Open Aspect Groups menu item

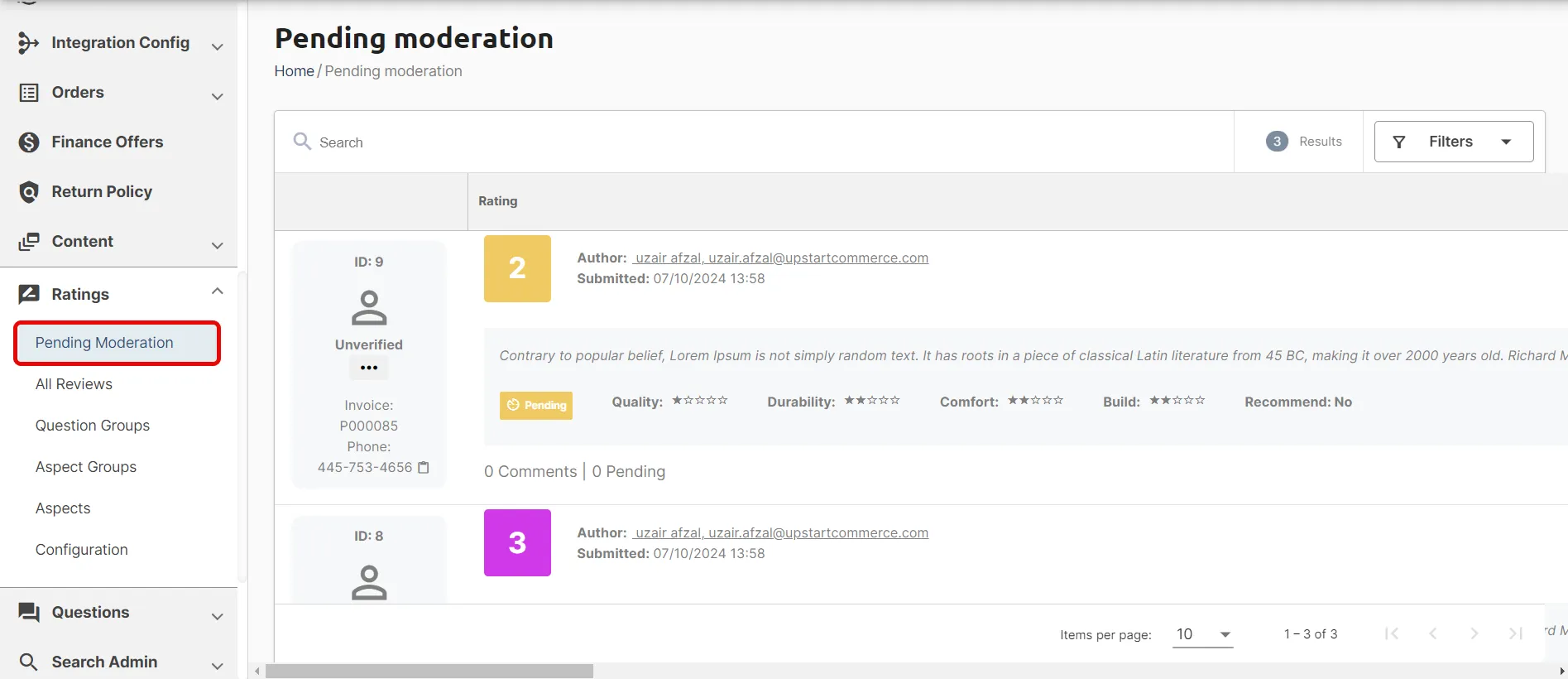point(86,467)
